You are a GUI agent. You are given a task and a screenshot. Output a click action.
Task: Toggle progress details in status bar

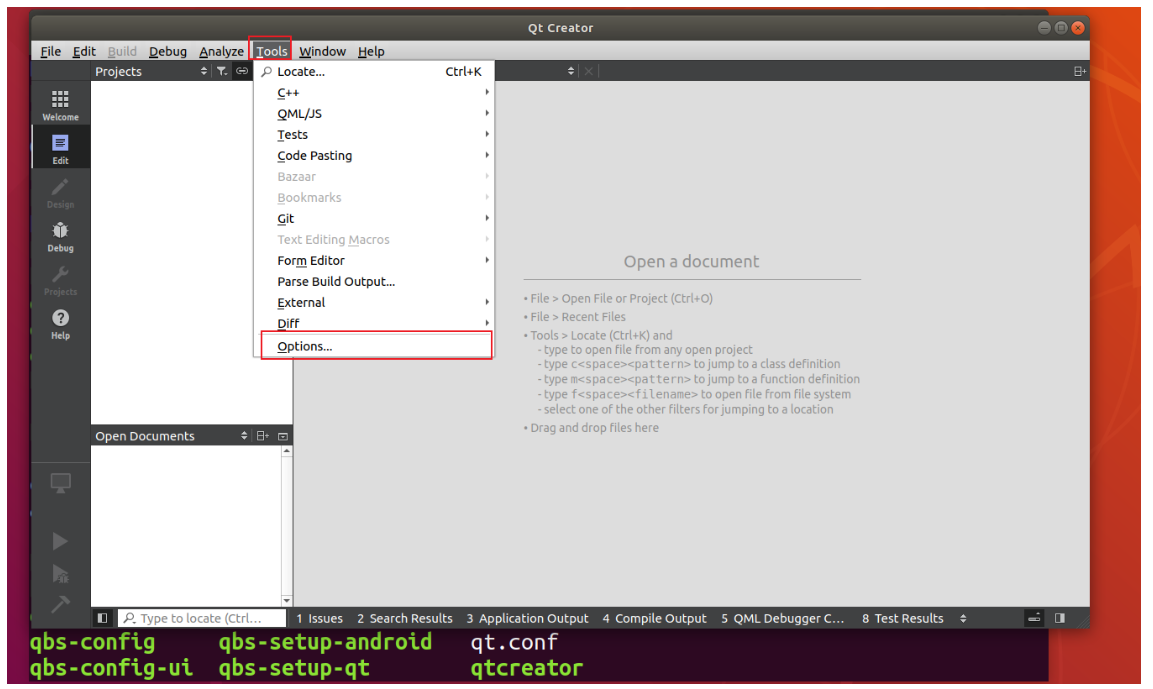(1034, 618)
